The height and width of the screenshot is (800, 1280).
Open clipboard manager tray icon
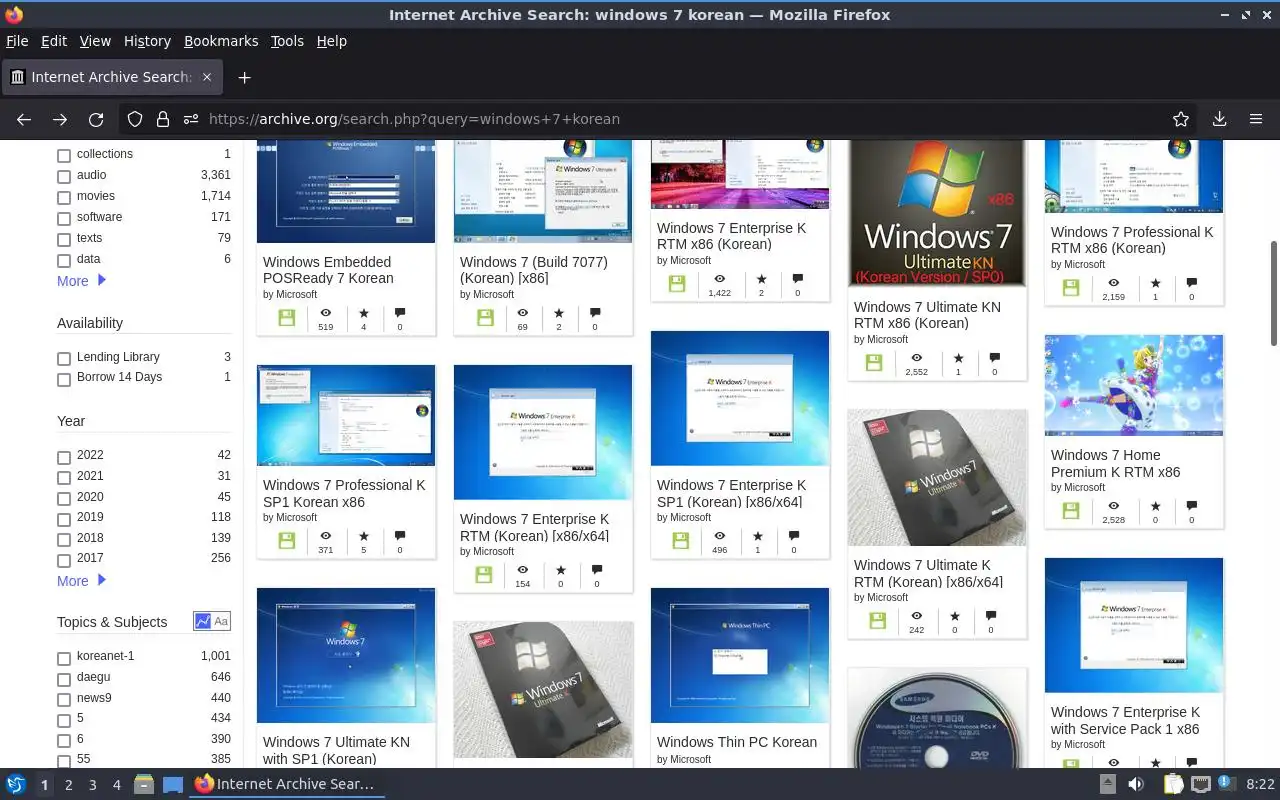pyautogui.click(x=1174, y=784)
